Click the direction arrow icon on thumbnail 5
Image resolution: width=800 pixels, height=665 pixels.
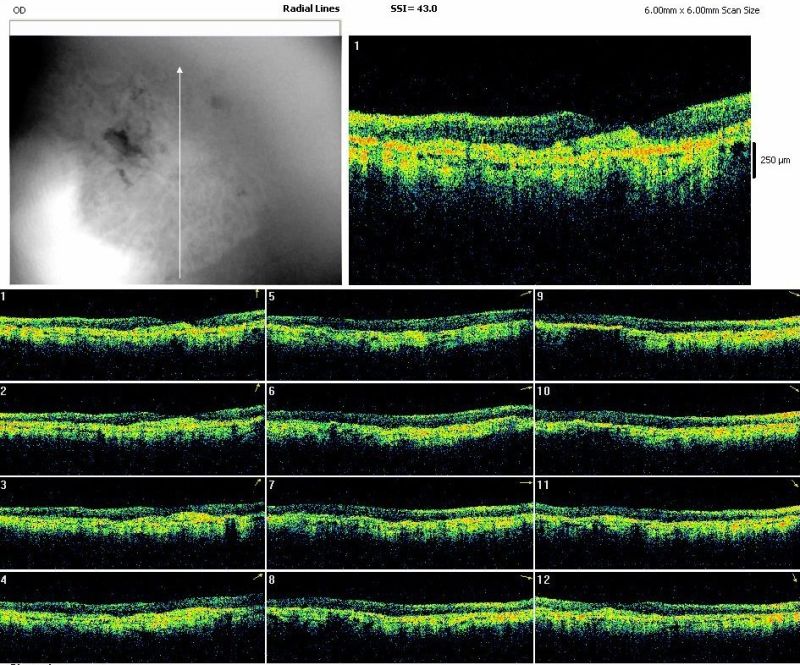[526, 294]
